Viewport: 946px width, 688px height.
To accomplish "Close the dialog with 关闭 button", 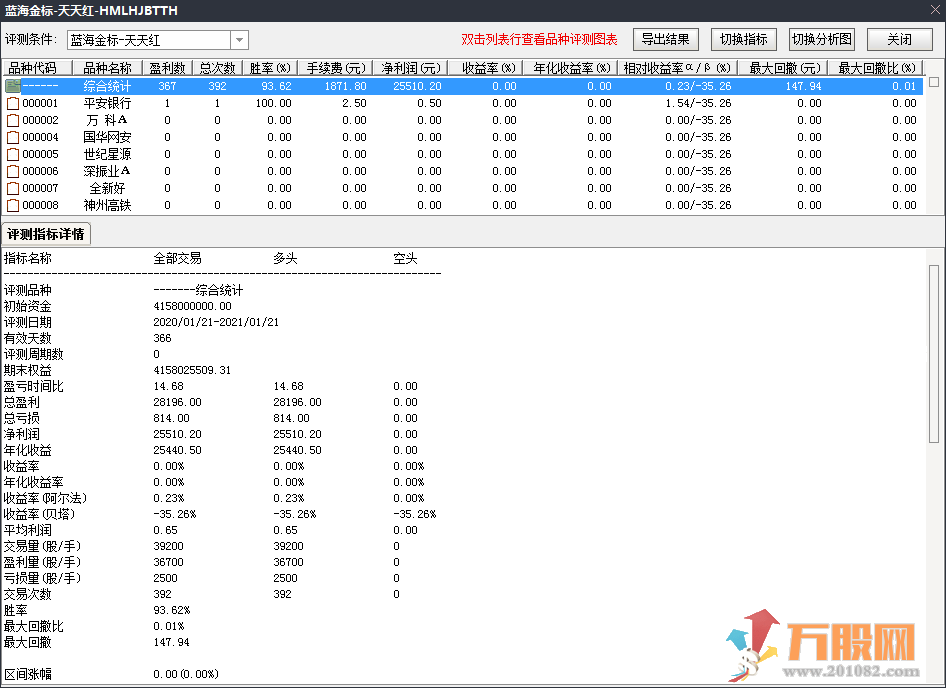I will (x=898, y=40).
